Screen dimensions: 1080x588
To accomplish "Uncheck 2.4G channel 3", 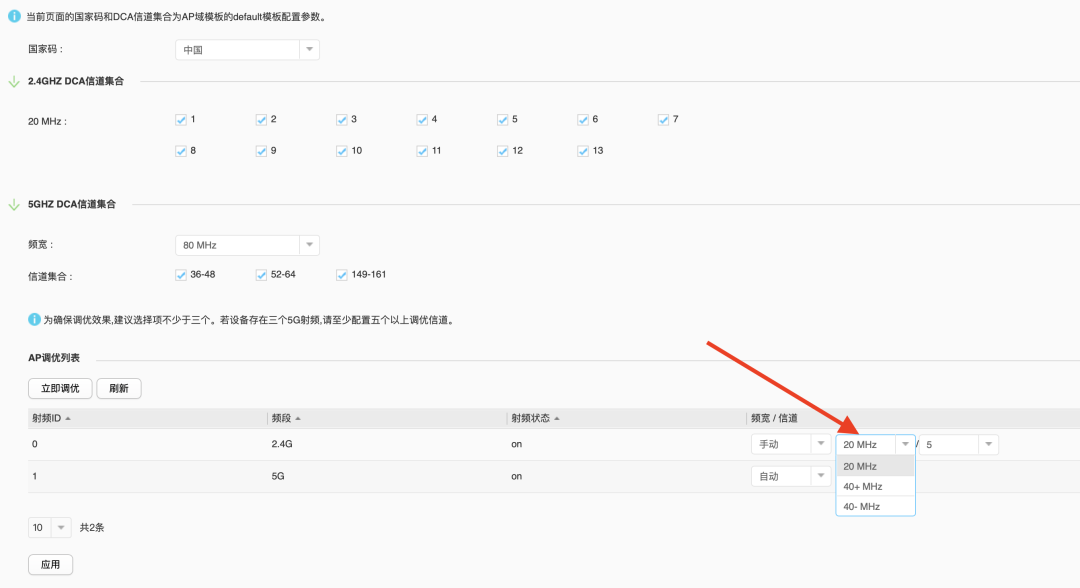I will pyautogui.click(x=342, y=120).
